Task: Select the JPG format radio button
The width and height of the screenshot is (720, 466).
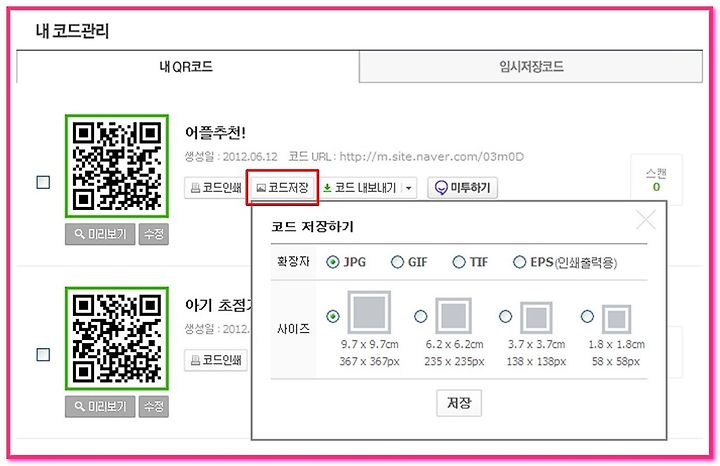Action: pyautogui.click(x=332, y=262)
